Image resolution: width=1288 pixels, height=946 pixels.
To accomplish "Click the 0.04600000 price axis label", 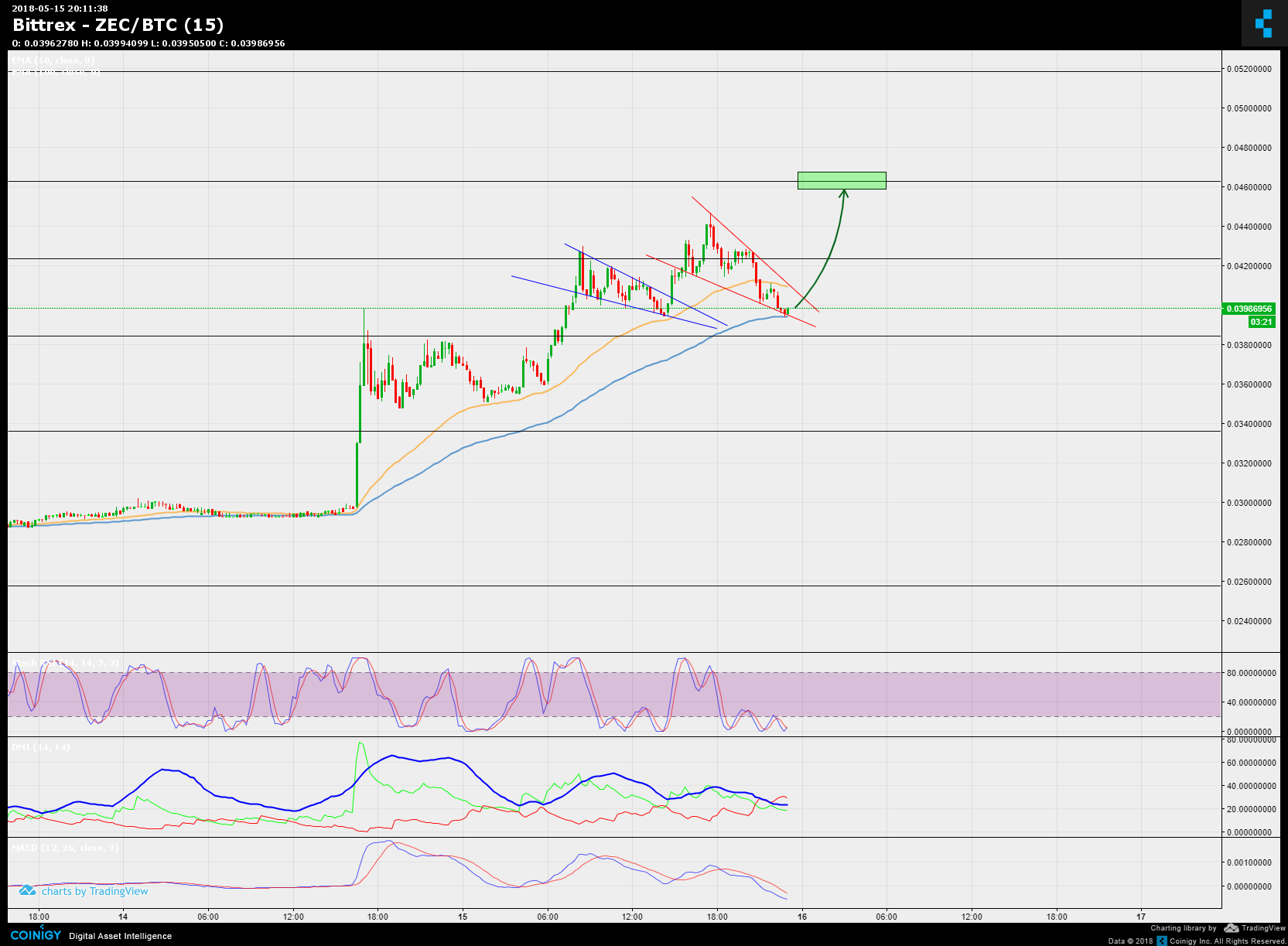I will [1249, 187].
